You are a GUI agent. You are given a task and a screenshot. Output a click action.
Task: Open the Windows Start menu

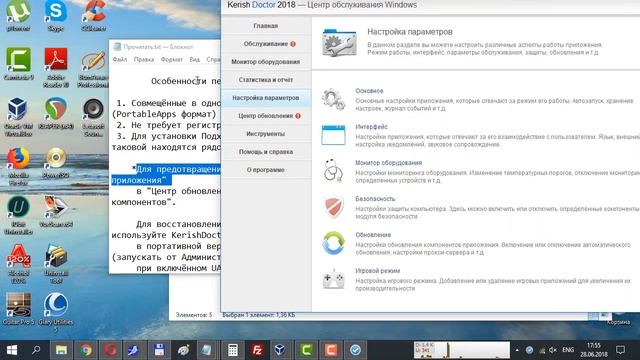pyautogui.click(x=12, y=350)
